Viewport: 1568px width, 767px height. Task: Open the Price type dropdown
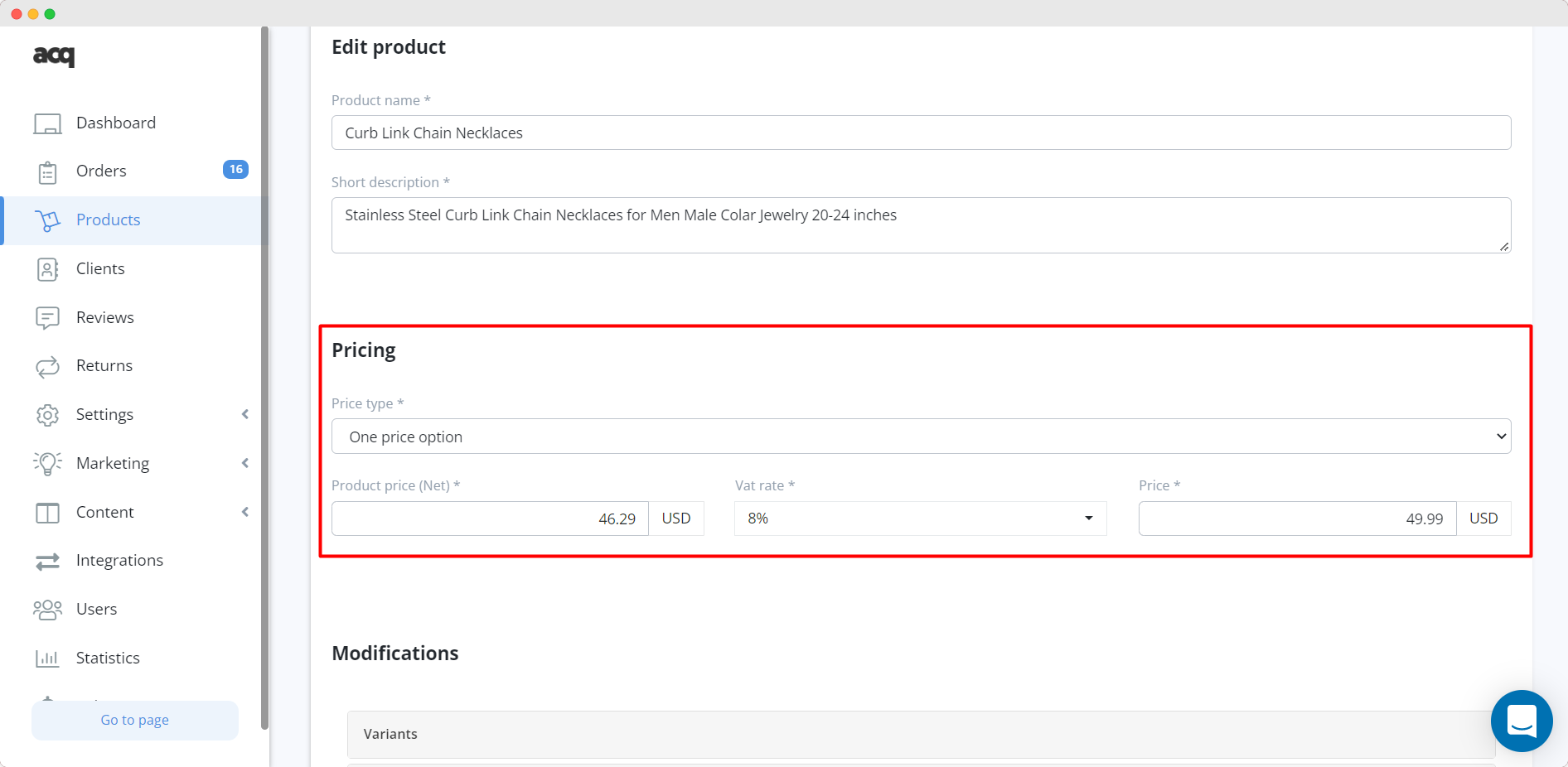[921, 437]
